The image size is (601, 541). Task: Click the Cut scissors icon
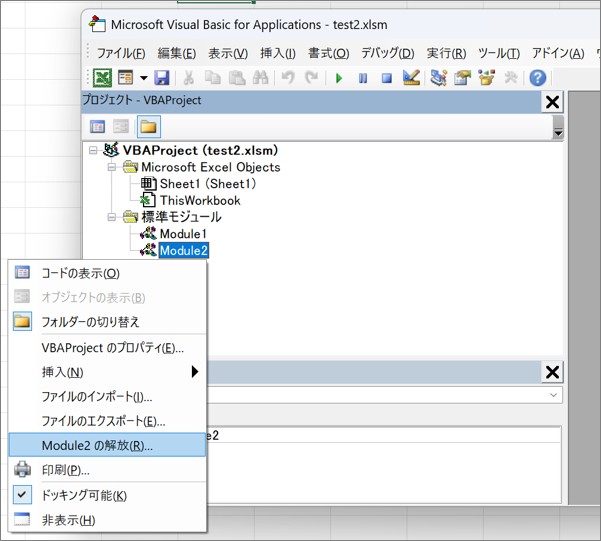click(x=188, y=78)
